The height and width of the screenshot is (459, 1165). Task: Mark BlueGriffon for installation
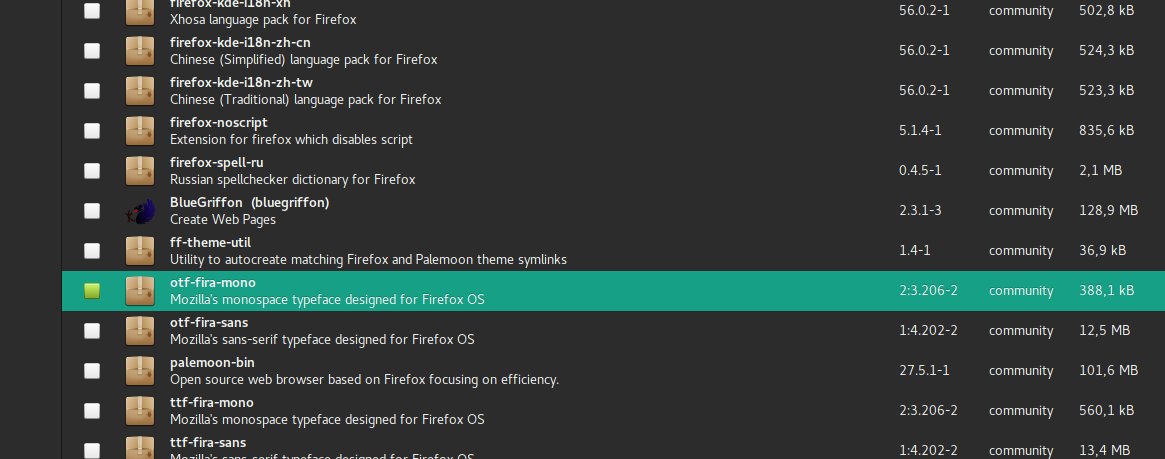click(92, 211)
